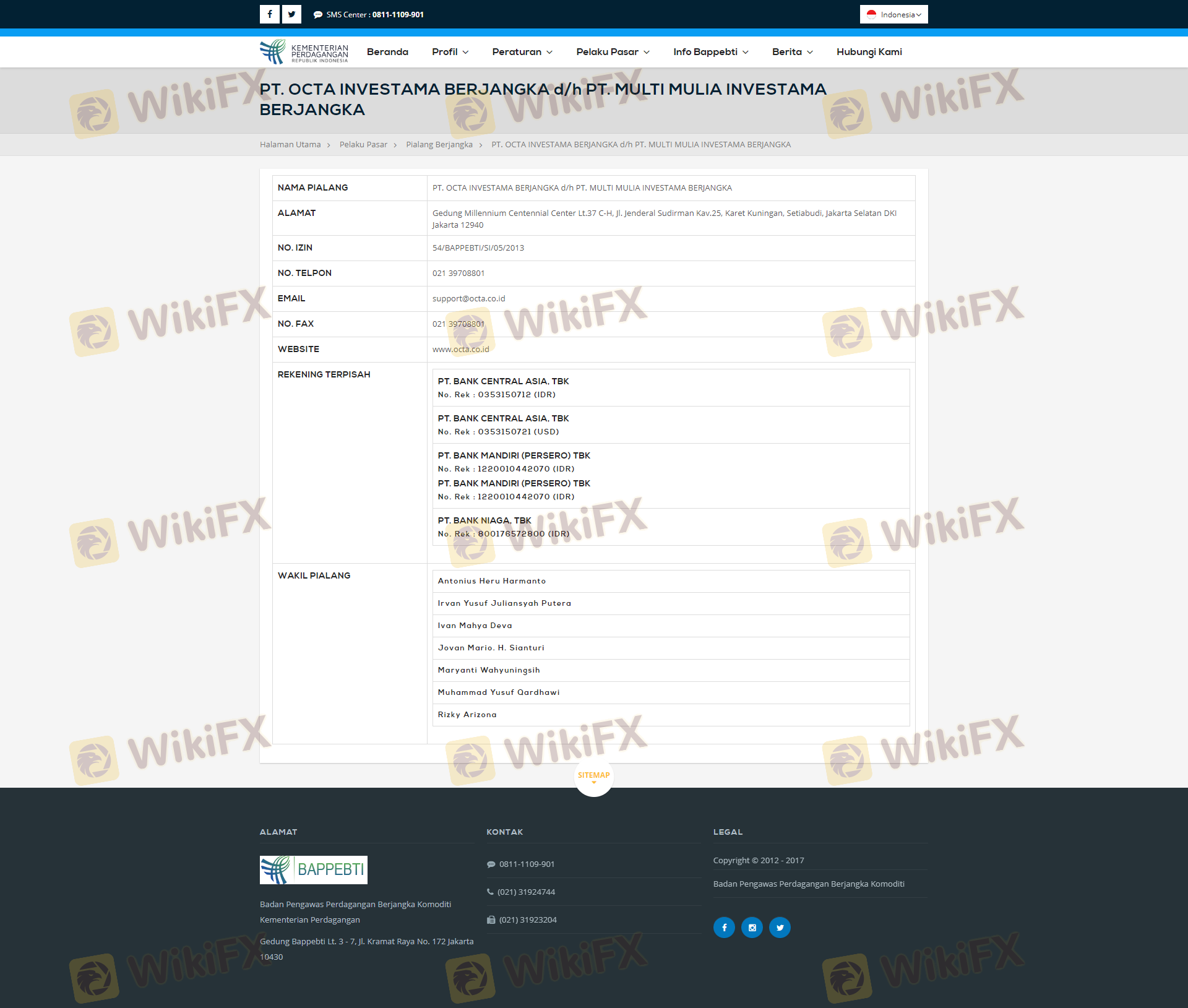Toggle the SITEMAP round button
This screenshot has width=1188, height=1008.
click(593, 777)
